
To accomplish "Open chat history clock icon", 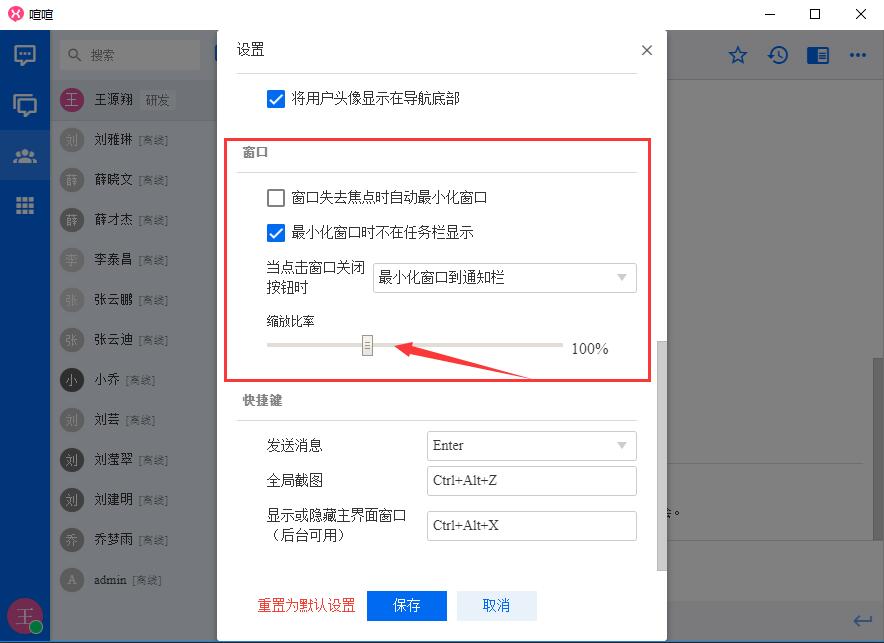I will pos(778,55).
